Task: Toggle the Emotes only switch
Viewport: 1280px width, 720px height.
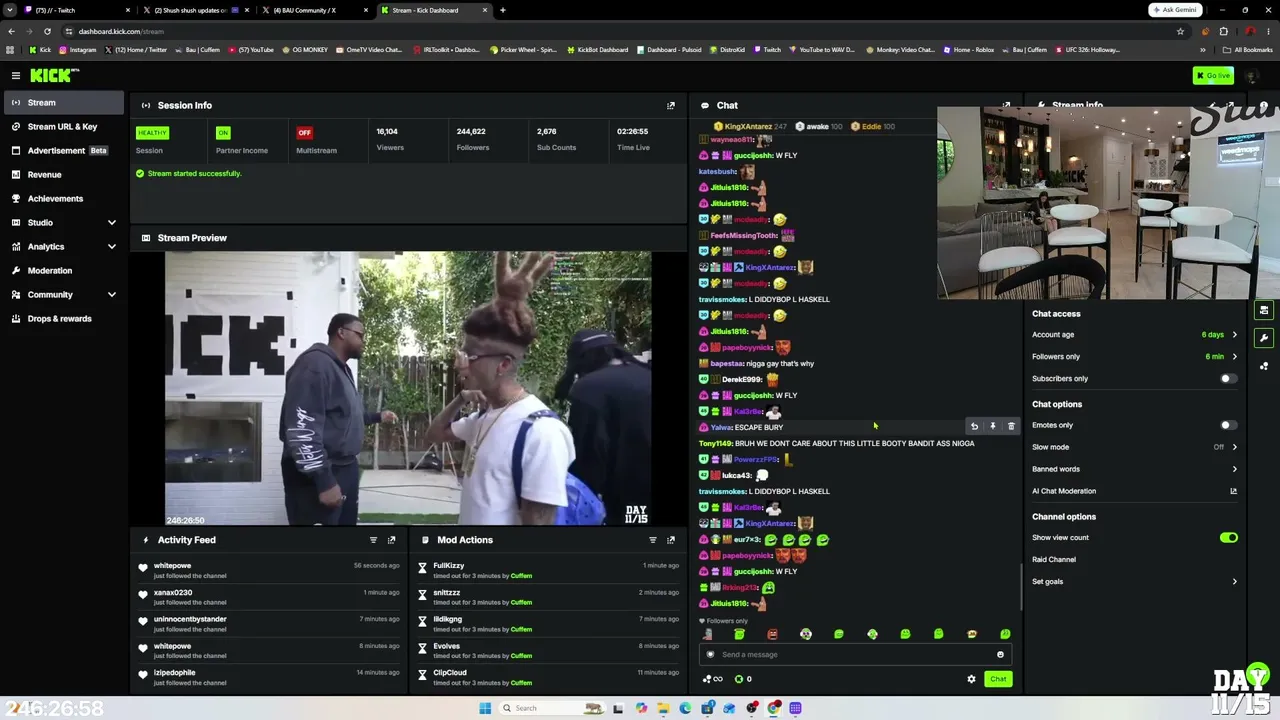Action: (1228, 425)
